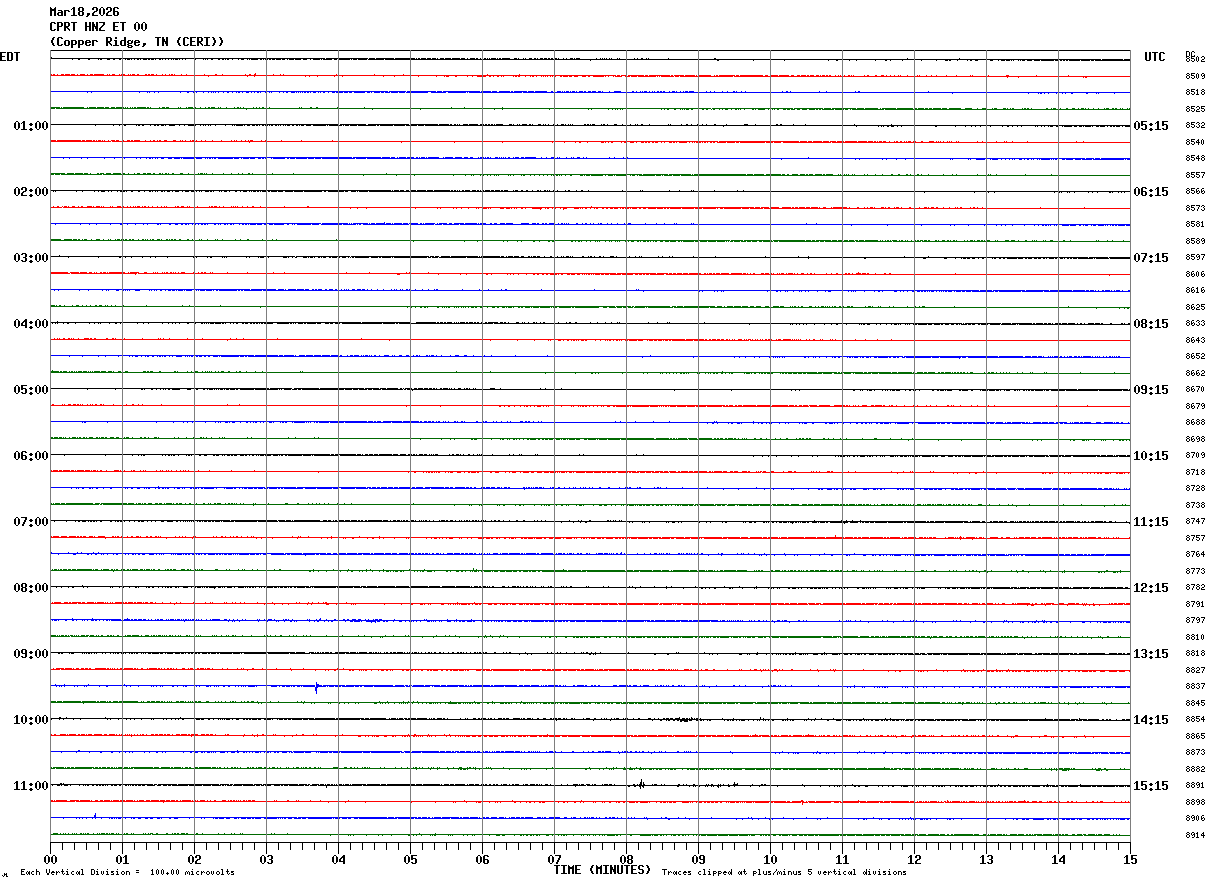Screen dimensions: 1210x886
Task: Click the 'Traces clipped at plus/minus 5 vertical divisions' note
Action: click(x=784, y=873)
